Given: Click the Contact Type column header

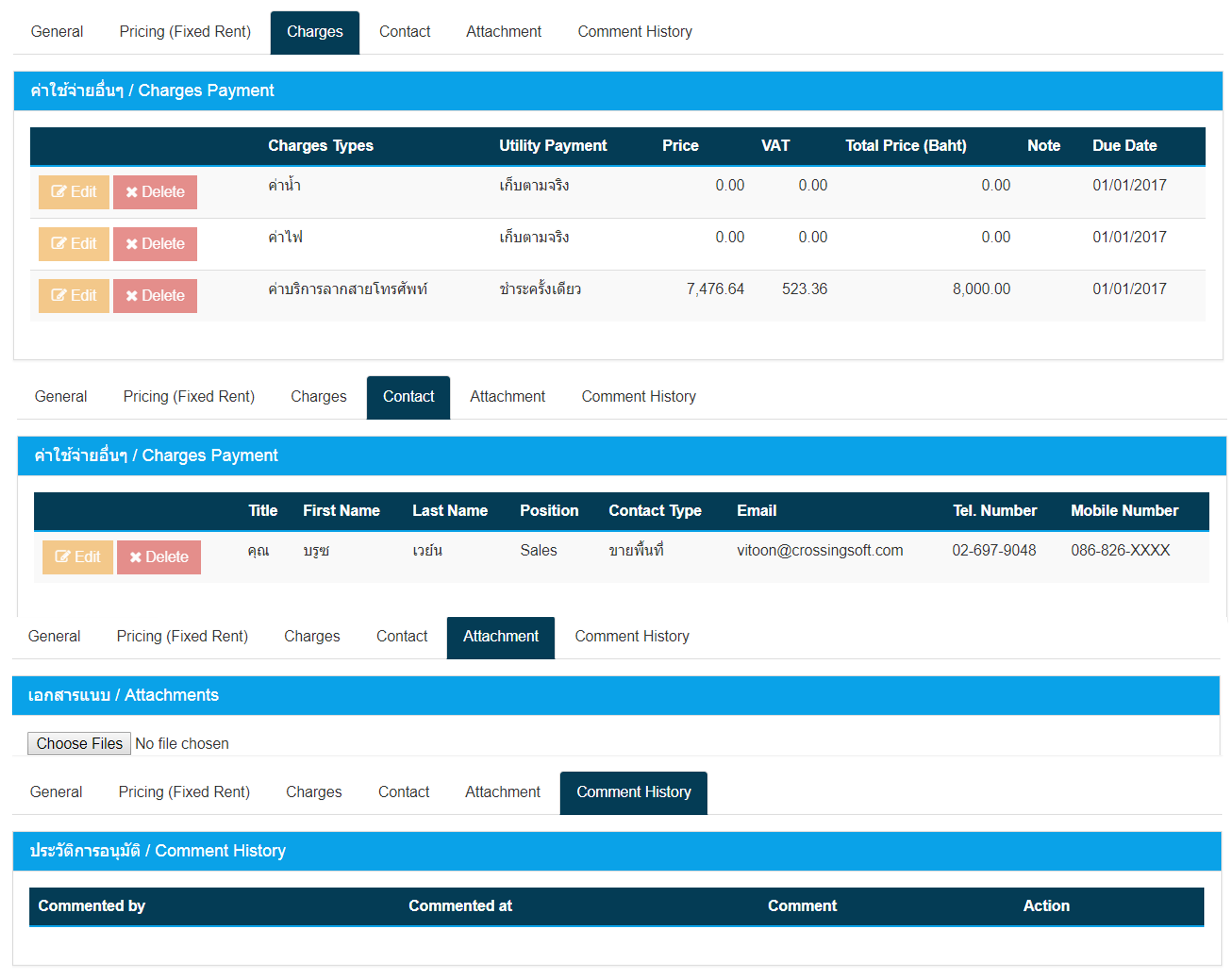Looking at the screenshot, I should pos(655,512).
